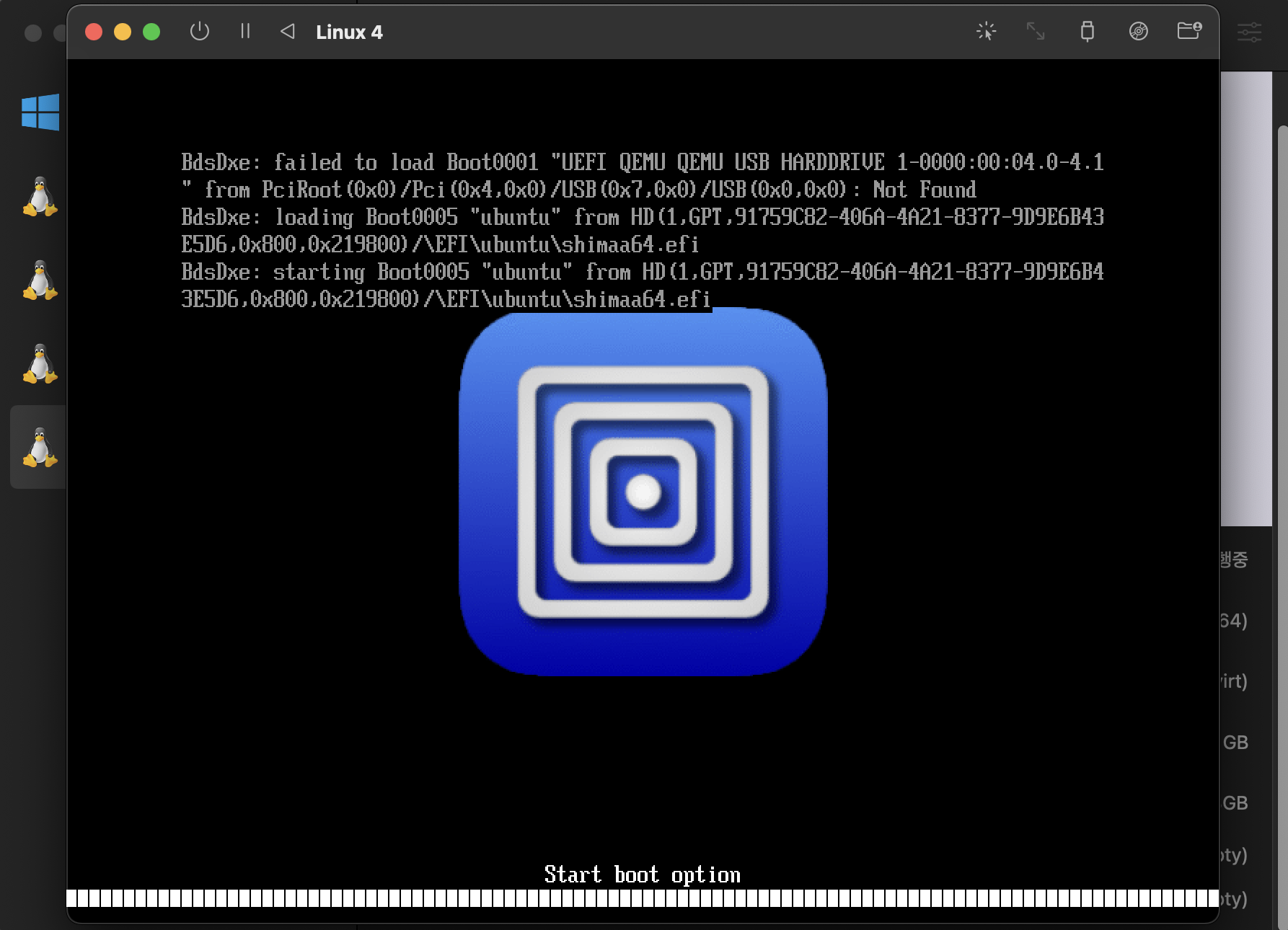Click the 'Start boot option' text

coord(643,874)
